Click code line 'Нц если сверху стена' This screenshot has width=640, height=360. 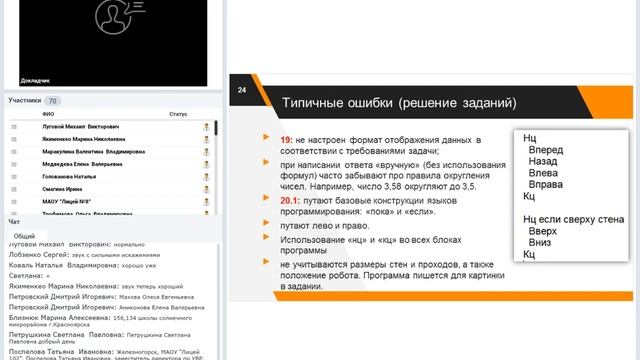[x=573, y=220]
